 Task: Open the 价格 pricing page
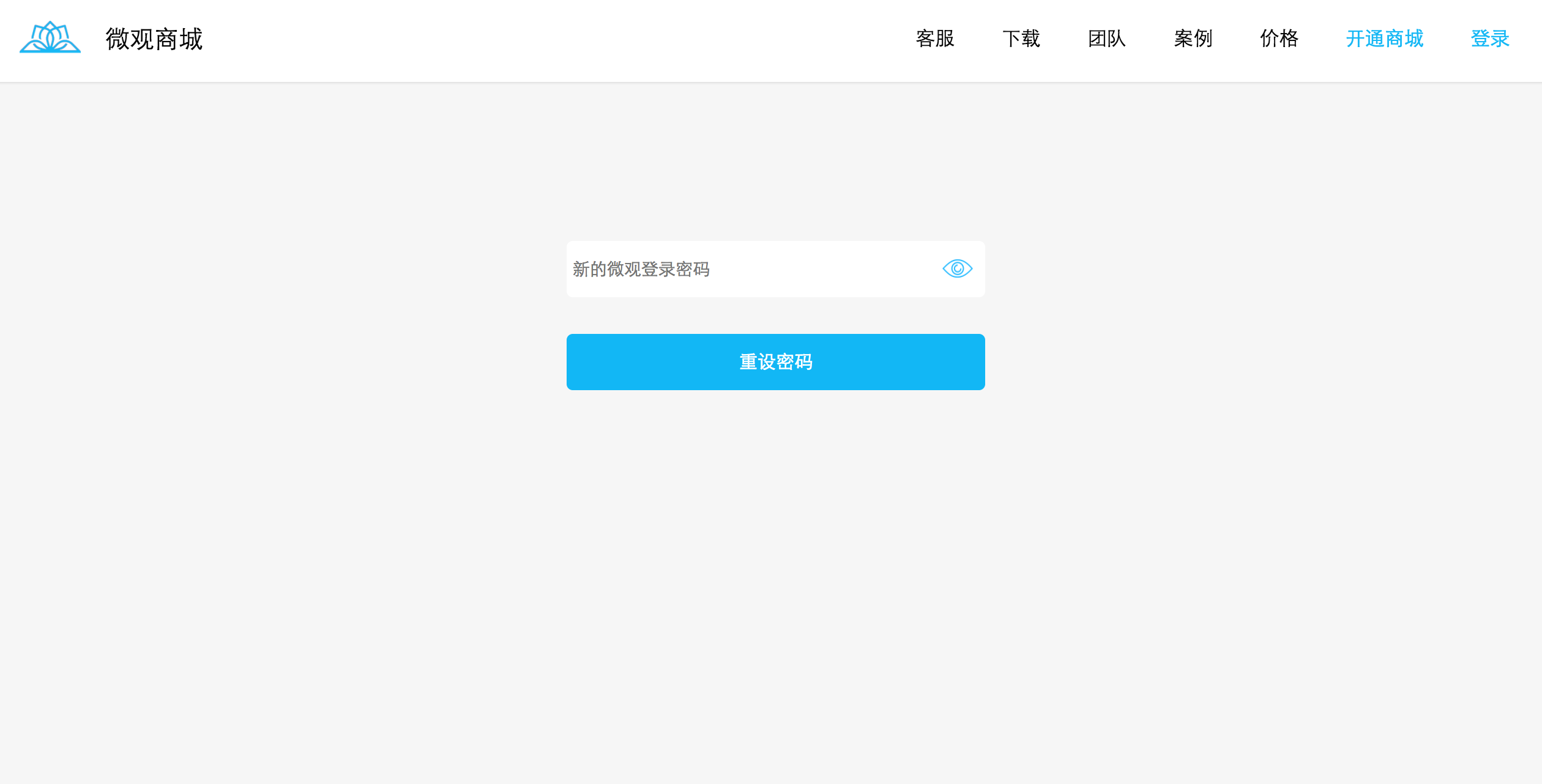[1279, 39]
